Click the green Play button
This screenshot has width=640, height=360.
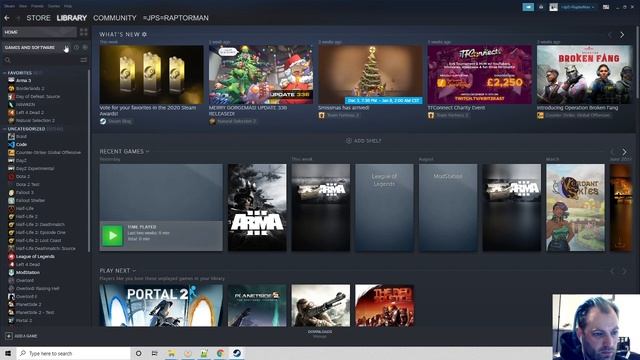[x=112, y=236]
